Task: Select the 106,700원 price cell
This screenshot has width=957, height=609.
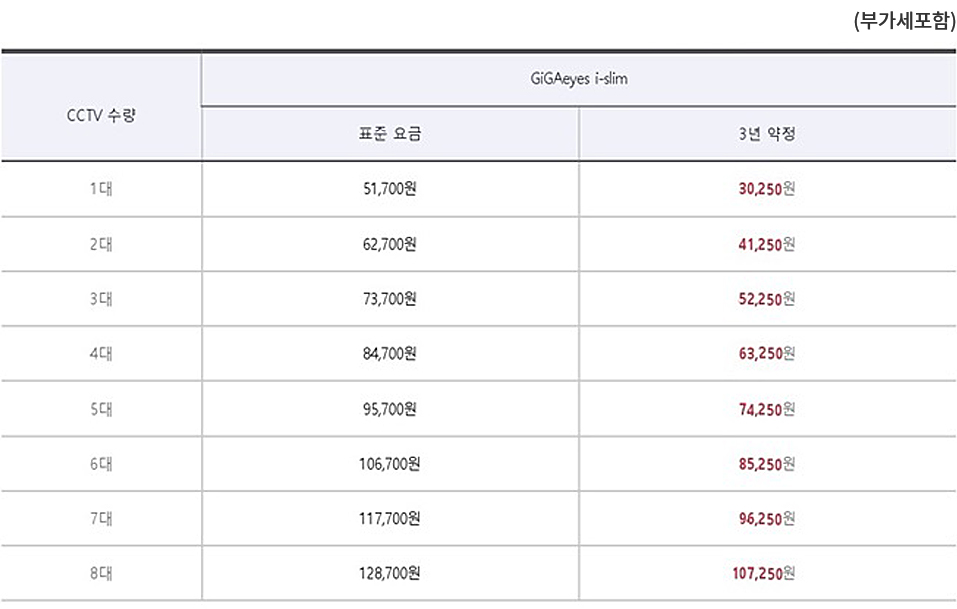Action: (390, 464)
